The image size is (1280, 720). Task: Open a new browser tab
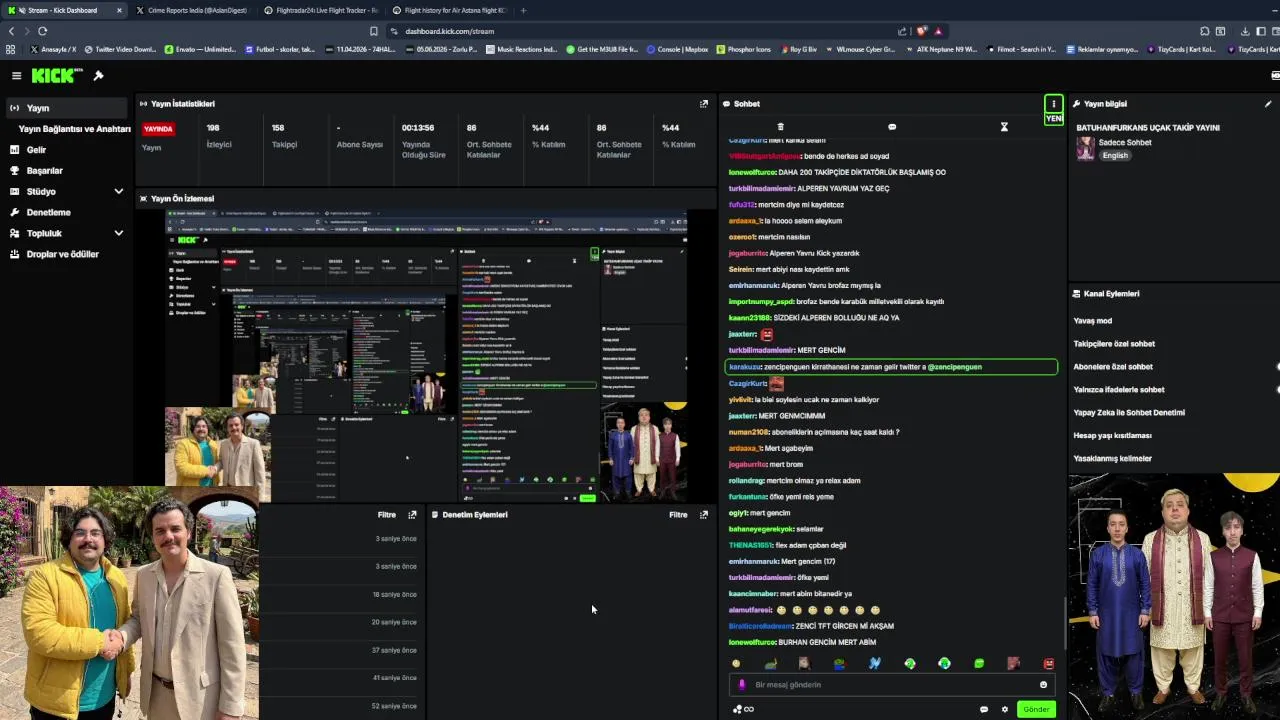(523, 10)
